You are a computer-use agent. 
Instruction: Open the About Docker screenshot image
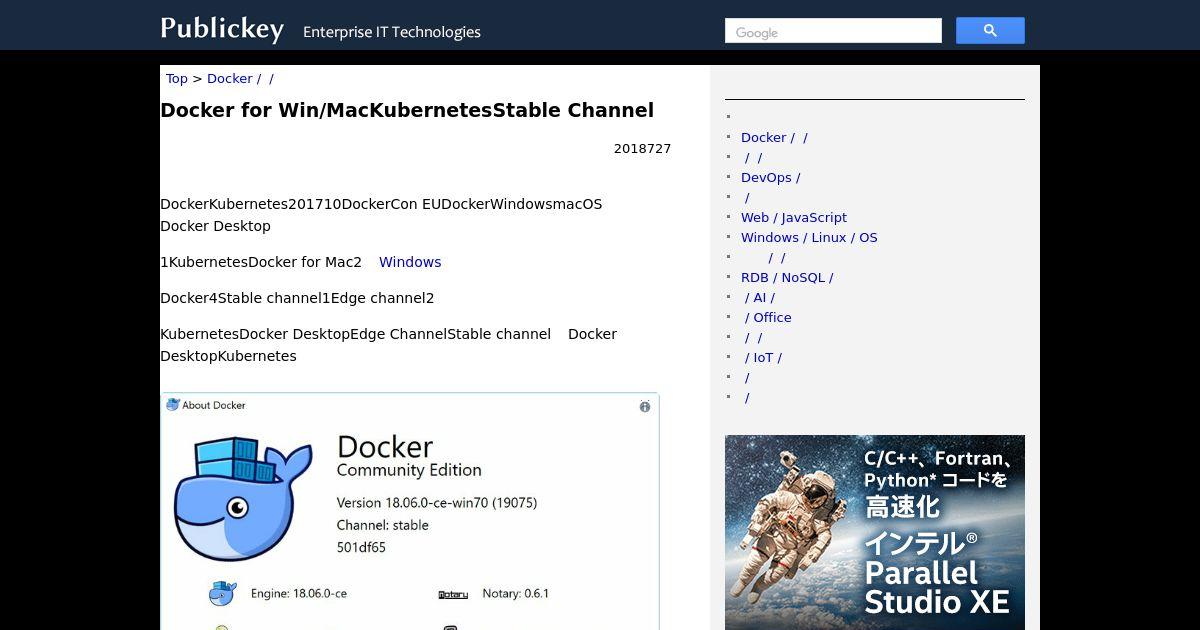click(410, 511)
